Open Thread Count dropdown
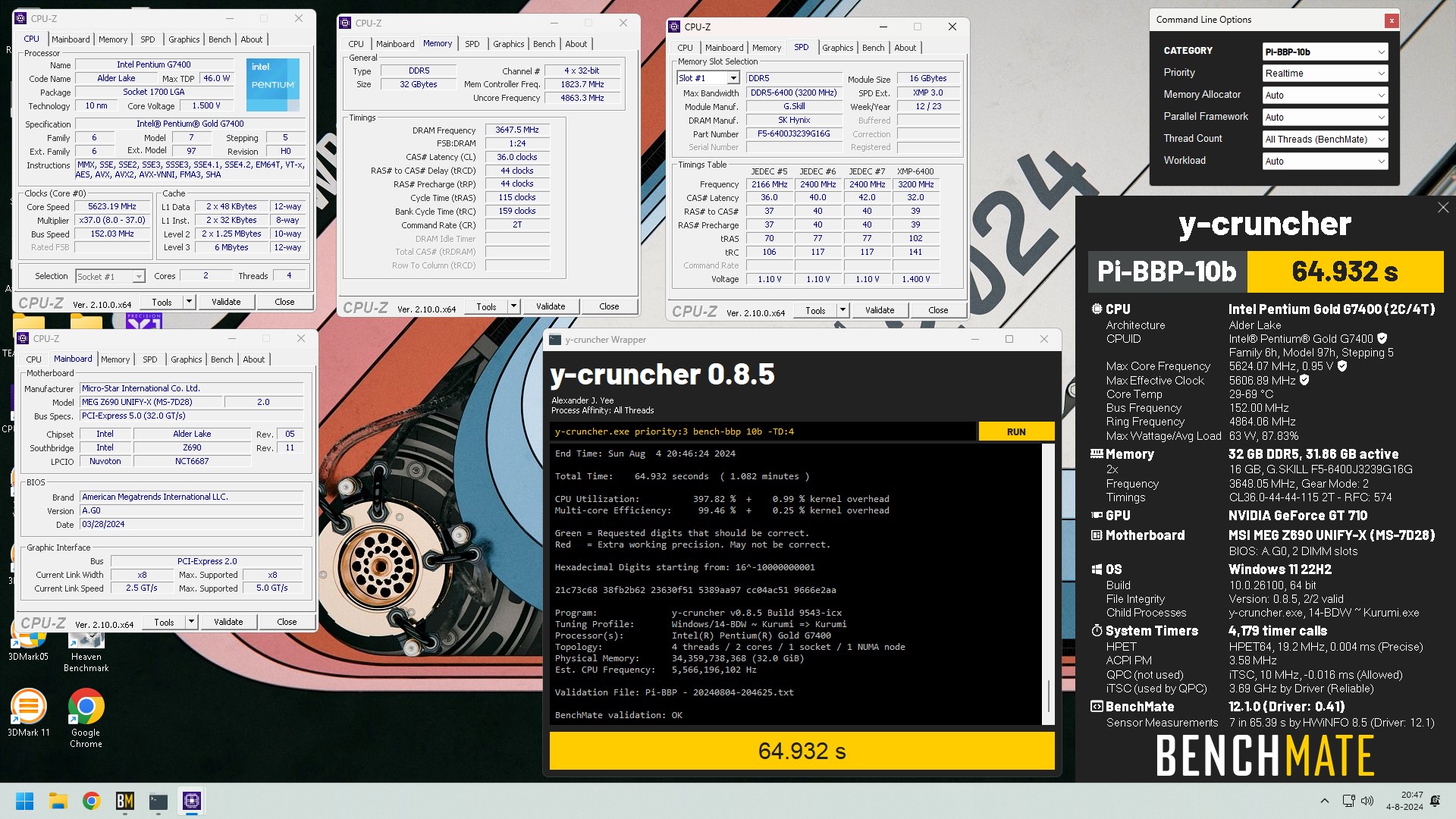 point(1325,140)
